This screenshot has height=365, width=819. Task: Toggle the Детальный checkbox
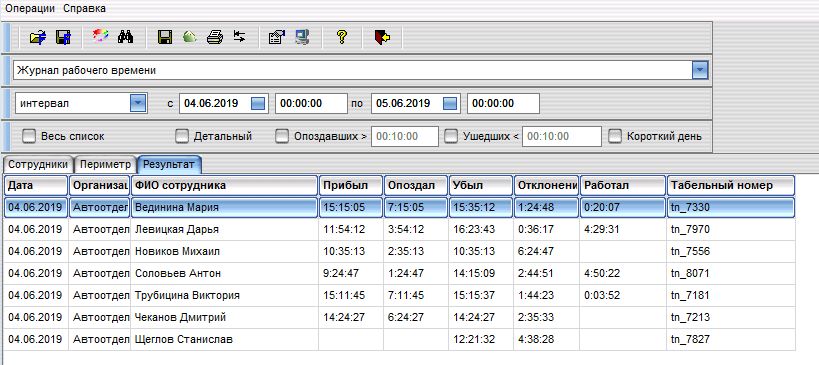182,136
